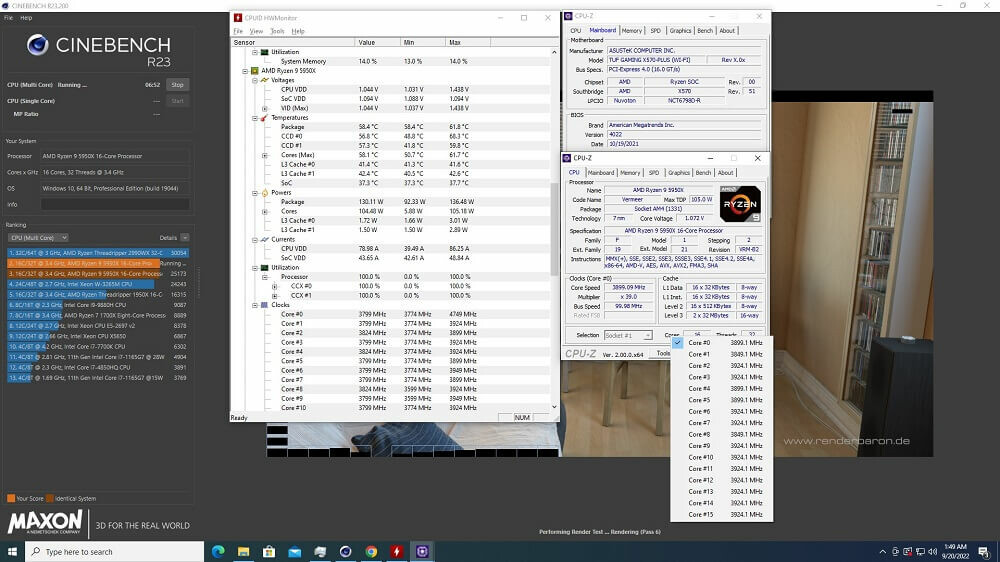Expand the Cores (Max) temperature row

[x=265, y=155]
